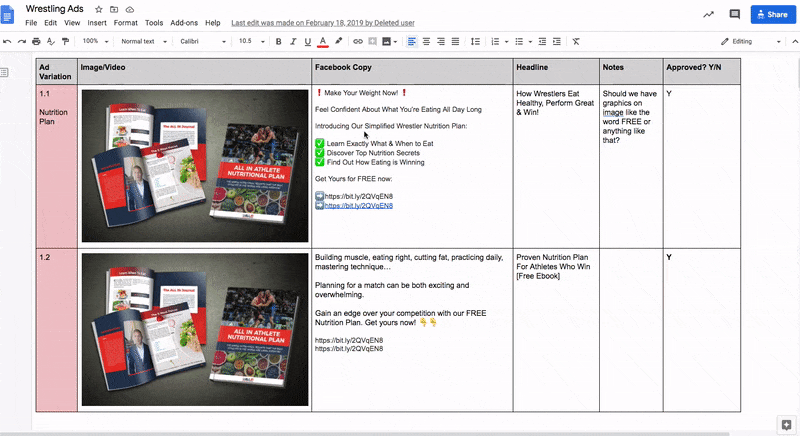Click the blue Share button
Viewport: 800px width, 436px height.
click(772, 14)
